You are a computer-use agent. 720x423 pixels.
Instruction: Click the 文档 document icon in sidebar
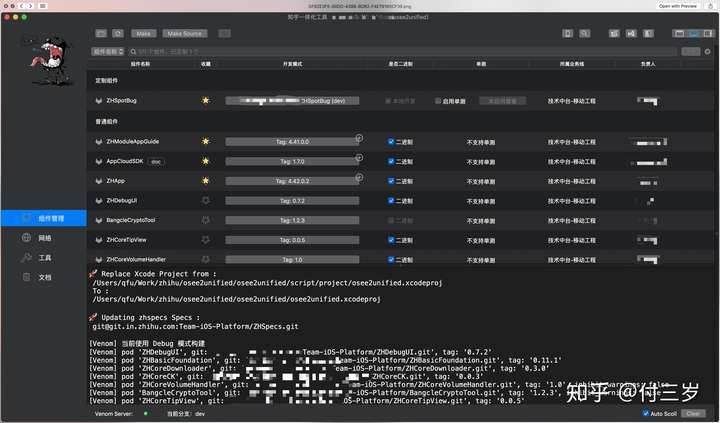pos(27,277)
